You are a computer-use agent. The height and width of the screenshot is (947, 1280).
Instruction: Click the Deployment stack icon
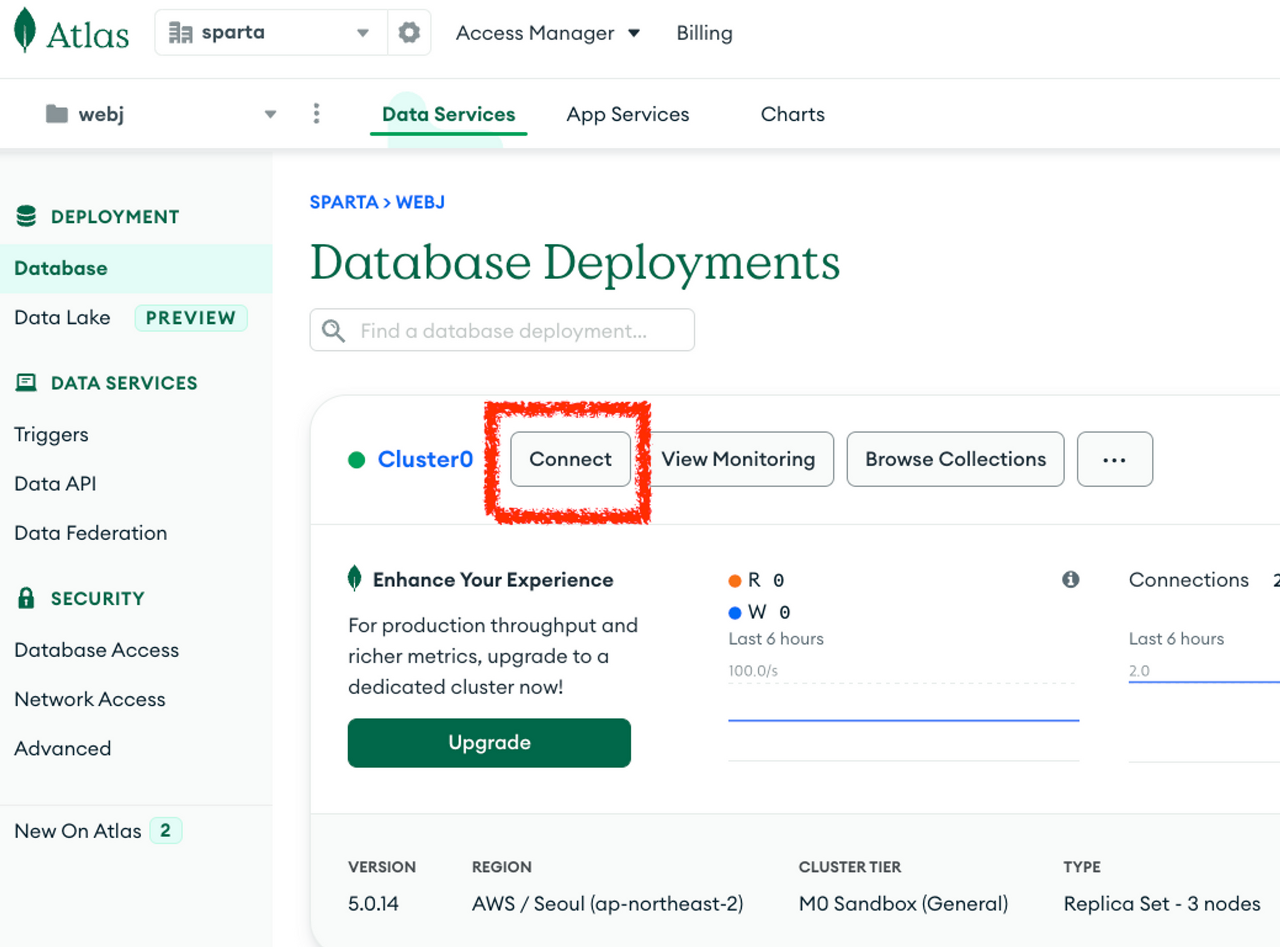[x=26, y=216]
